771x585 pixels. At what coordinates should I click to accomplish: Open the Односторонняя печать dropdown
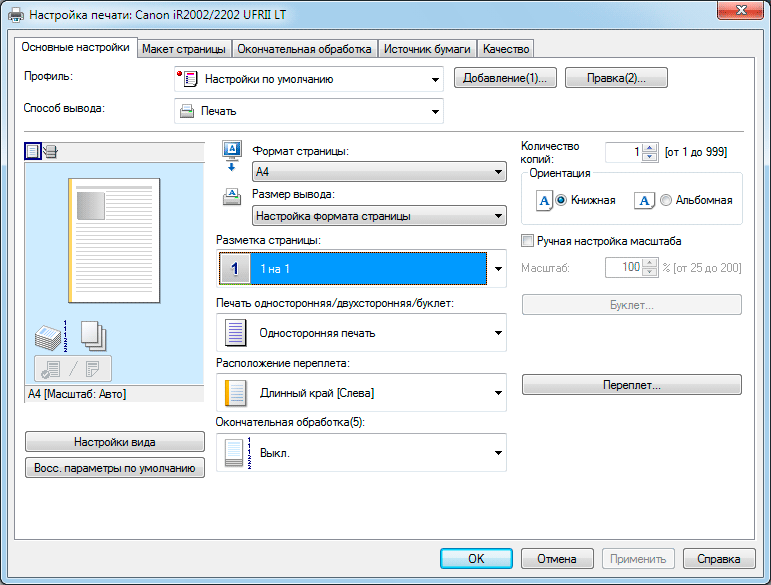click(x=361, y=333)
